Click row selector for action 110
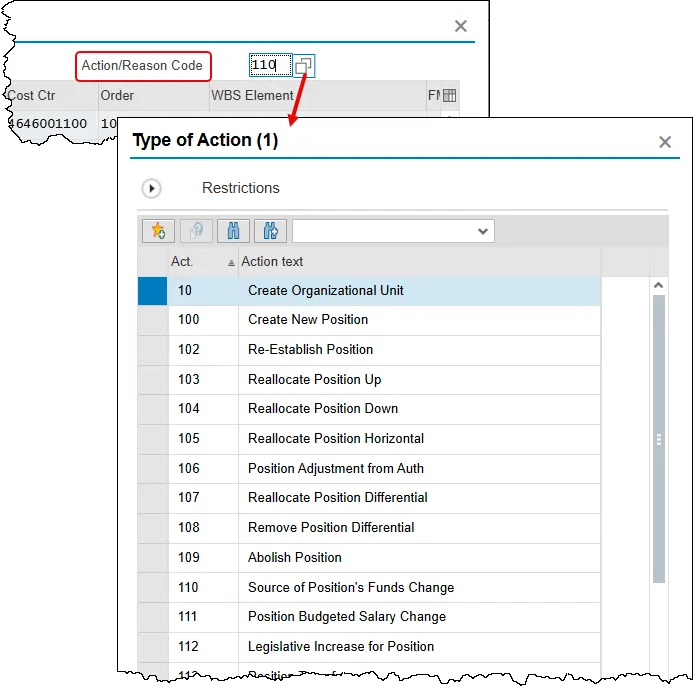 152,588
